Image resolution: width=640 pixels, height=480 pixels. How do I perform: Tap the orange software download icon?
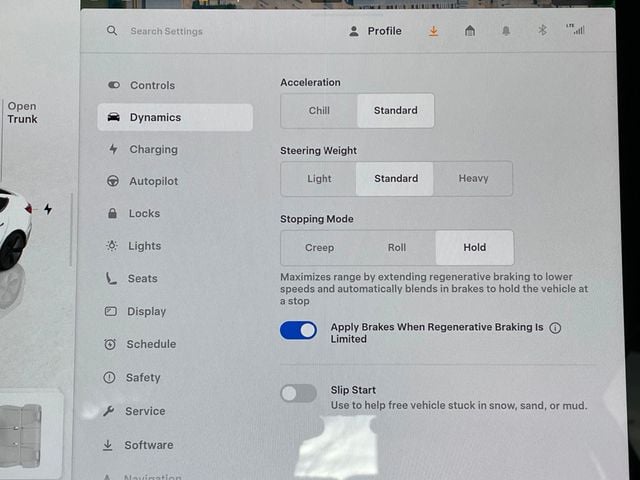pos(433,31)
